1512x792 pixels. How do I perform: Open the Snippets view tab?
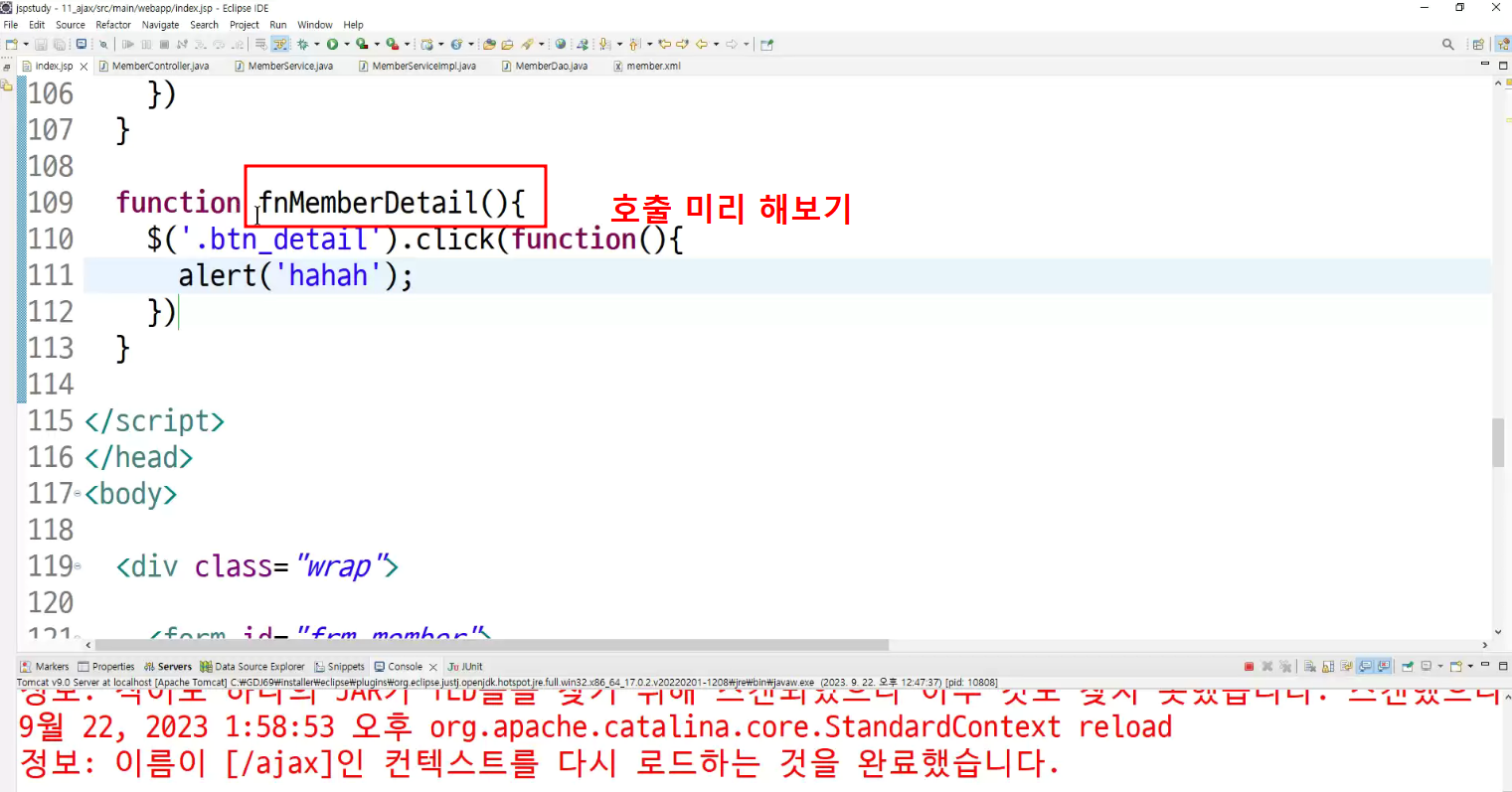[x=340, y=667]
